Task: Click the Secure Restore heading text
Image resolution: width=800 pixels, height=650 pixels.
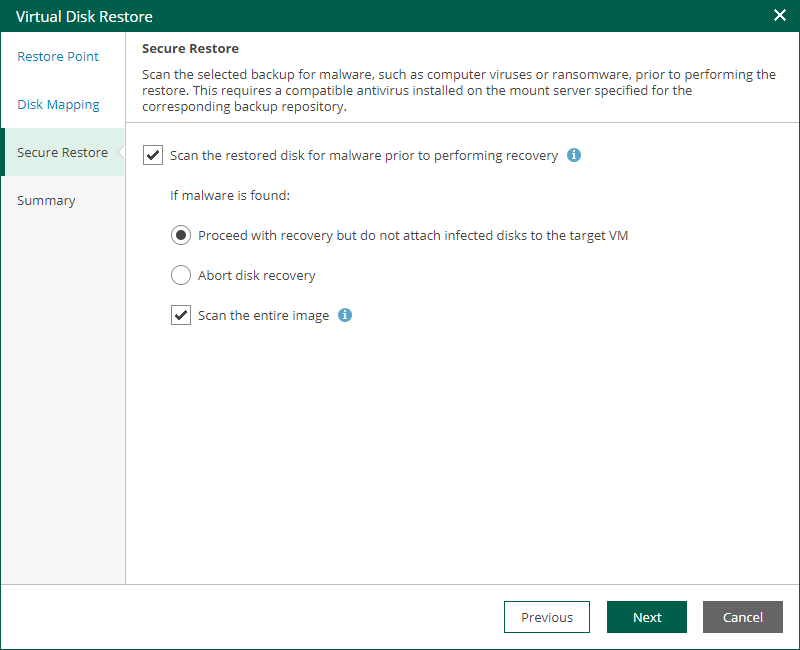Action: (190, 48)
